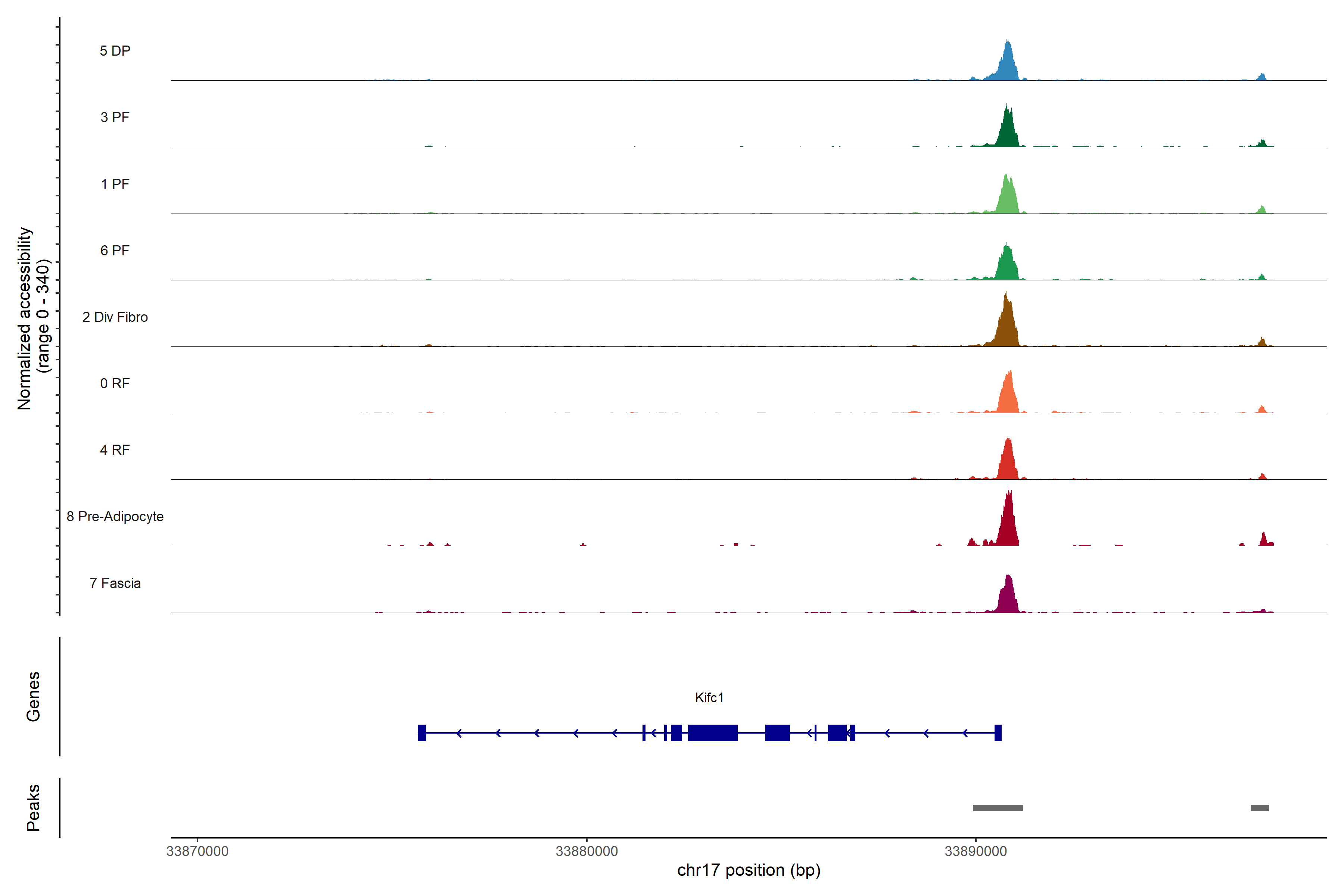Click the largest Kifc1 exon block
Viewport: 1344px width, 896px height.
coord(713,732)
